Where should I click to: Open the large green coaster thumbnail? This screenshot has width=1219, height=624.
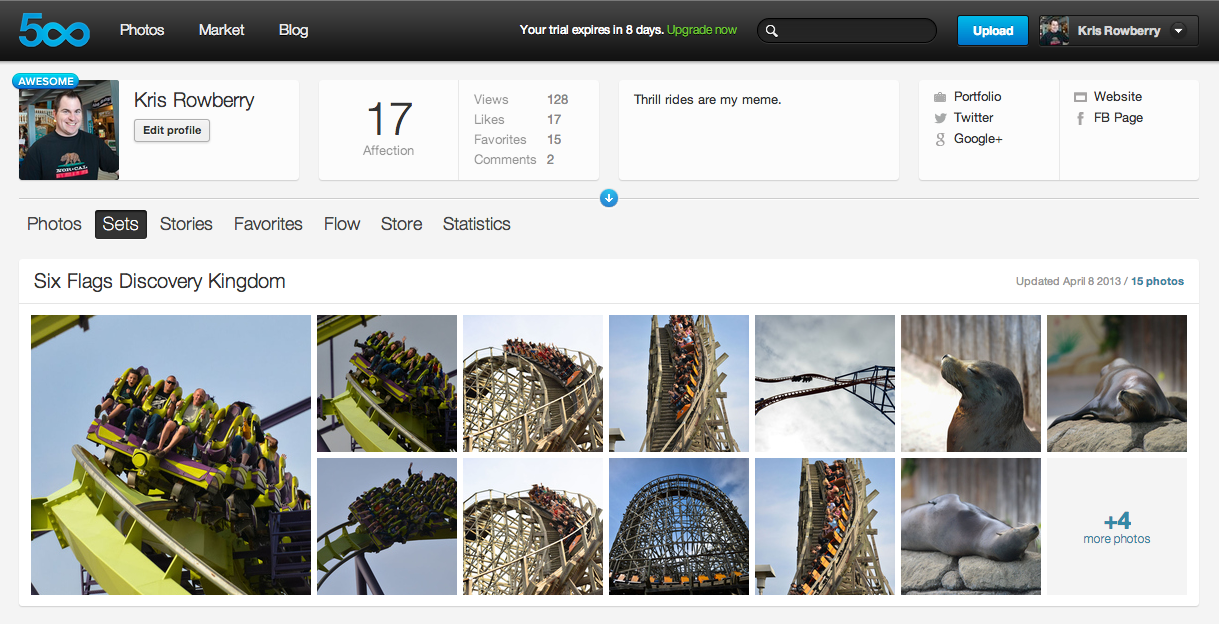click(171, 455)
